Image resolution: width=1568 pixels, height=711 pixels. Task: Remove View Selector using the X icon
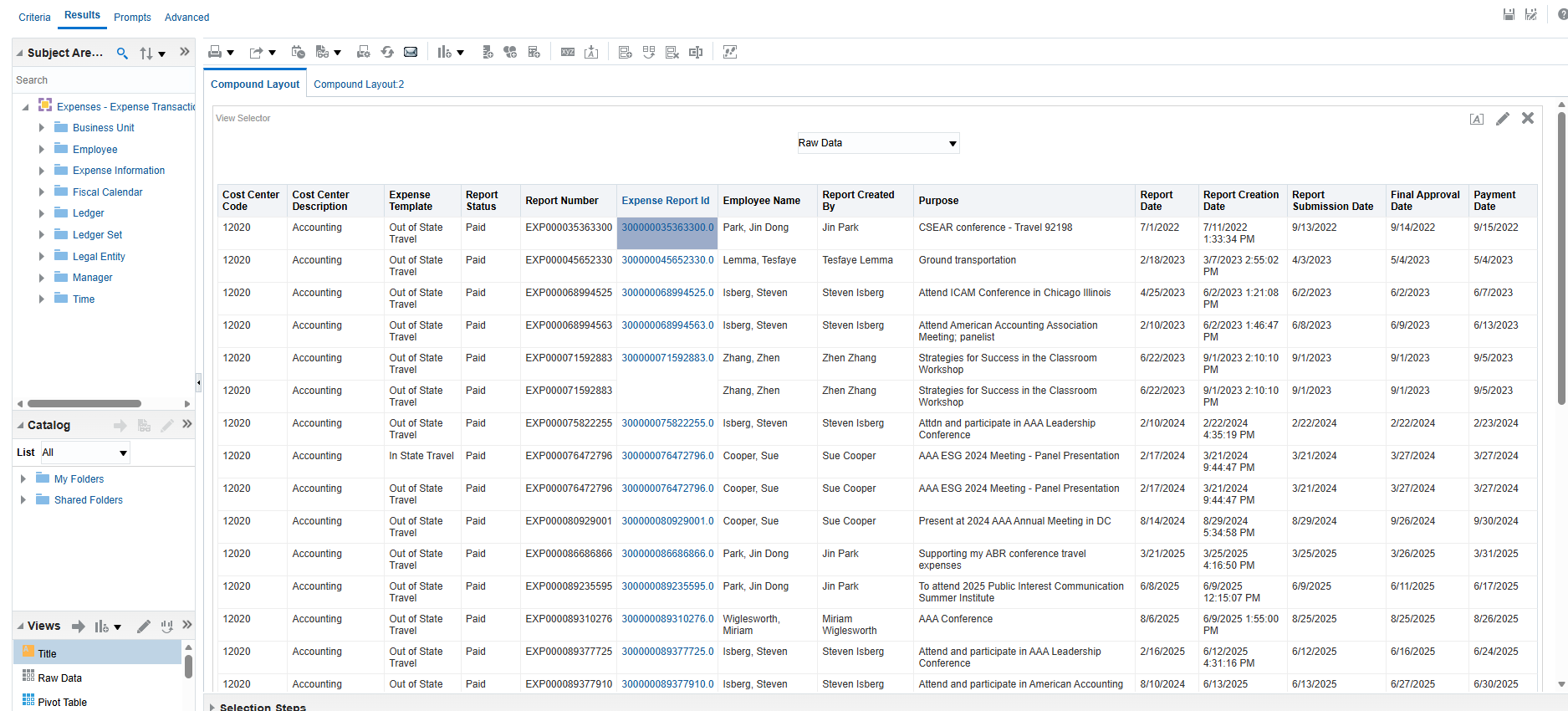point(1528,119)
